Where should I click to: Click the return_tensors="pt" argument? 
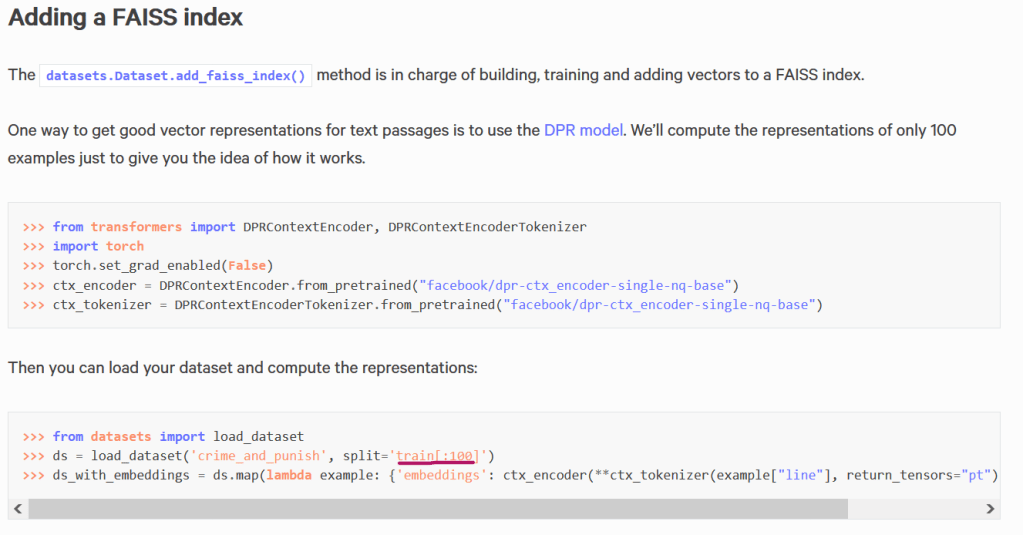coord(920,475)
